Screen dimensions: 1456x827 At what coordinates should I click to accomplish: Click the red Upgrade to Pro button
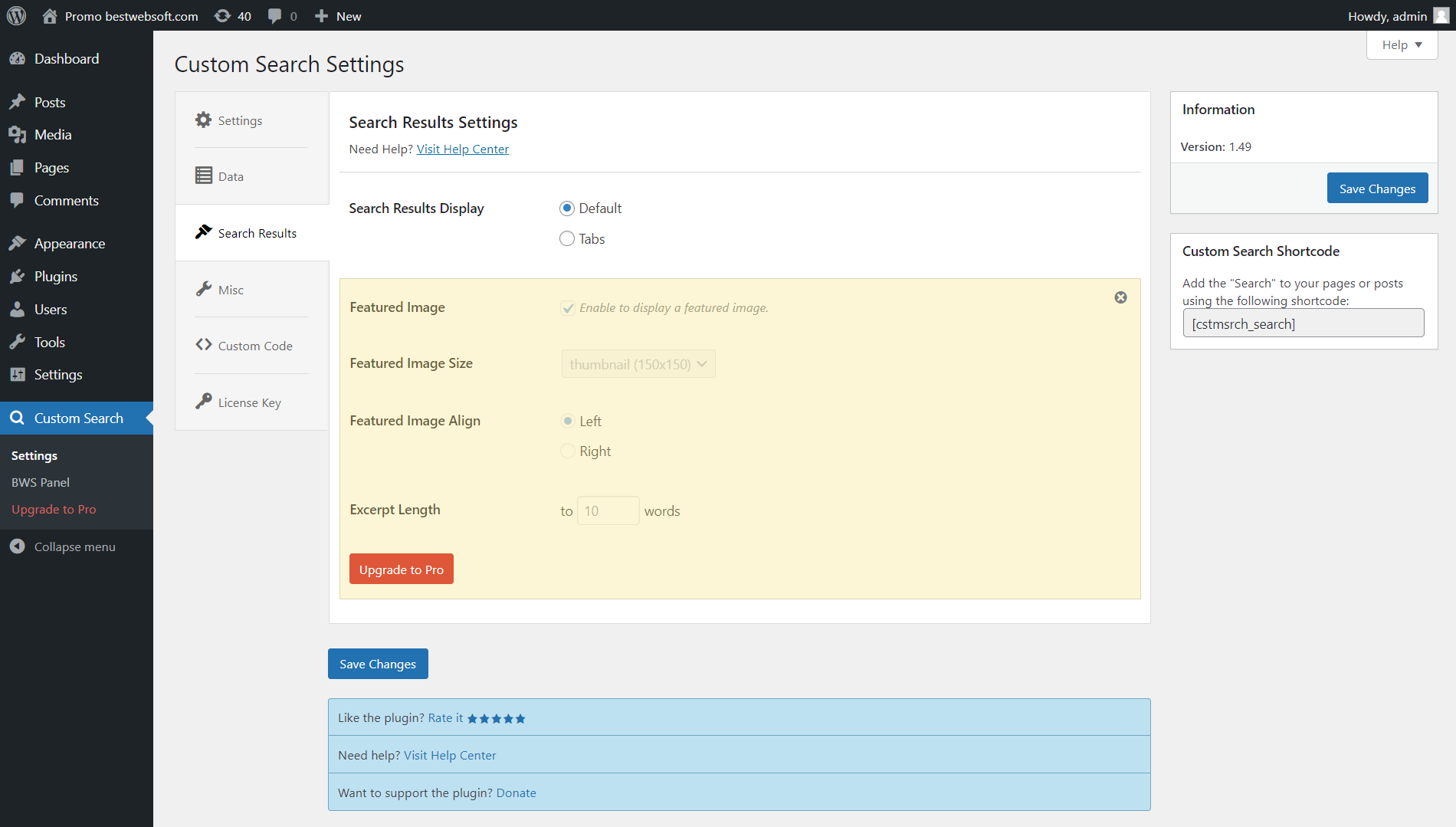(401, 569)
